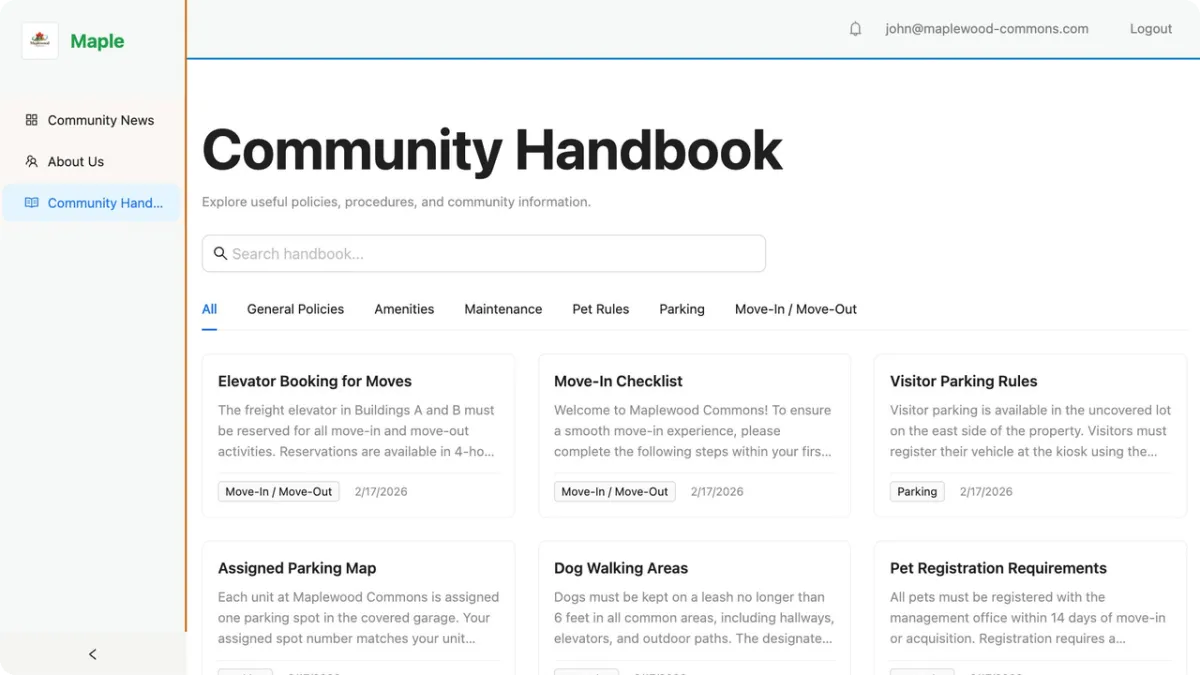Click the Logout button

coord(1150,28)
